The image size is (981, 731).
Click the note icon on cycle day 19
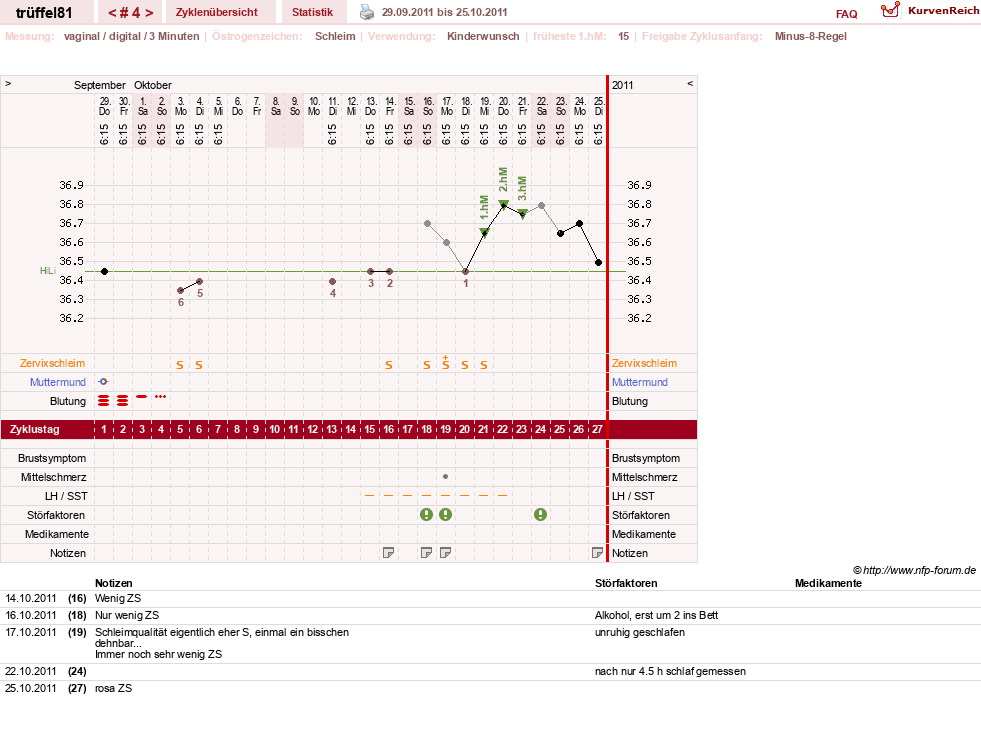(445, 553)
